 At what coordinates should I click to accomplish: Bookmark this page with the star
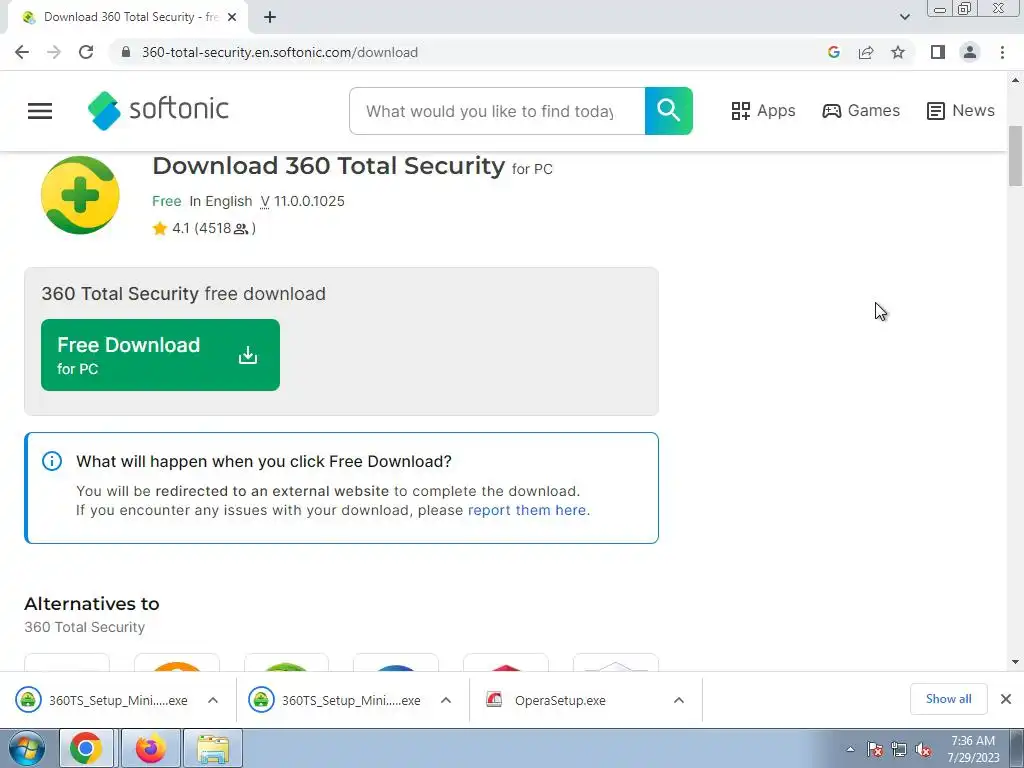coord(898,52)
